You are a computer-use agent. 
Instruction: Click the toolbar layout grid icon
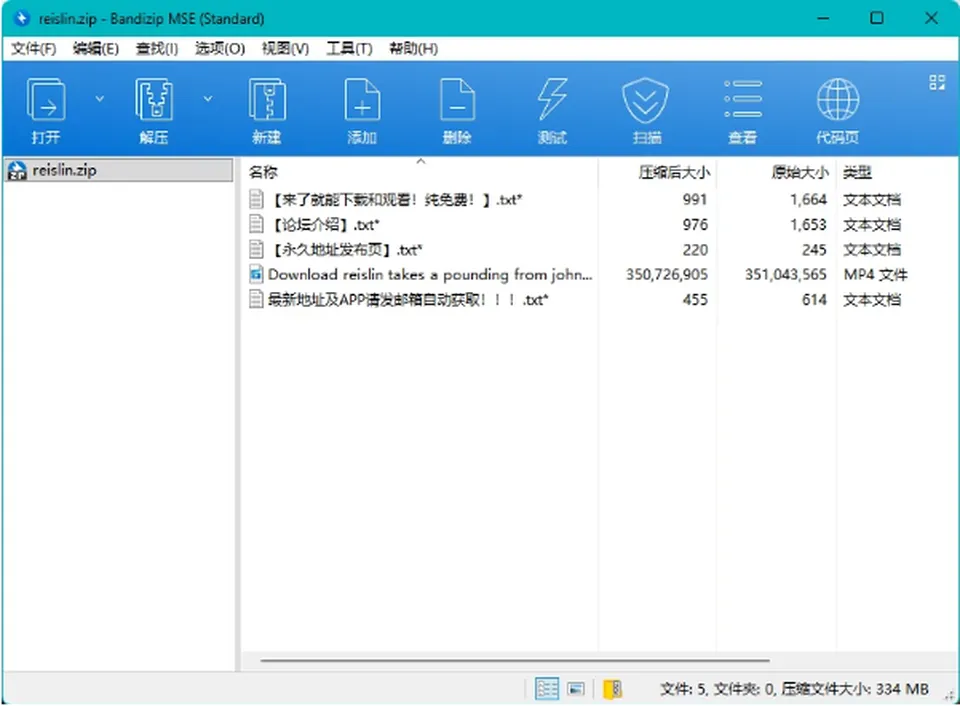[937, 82]
